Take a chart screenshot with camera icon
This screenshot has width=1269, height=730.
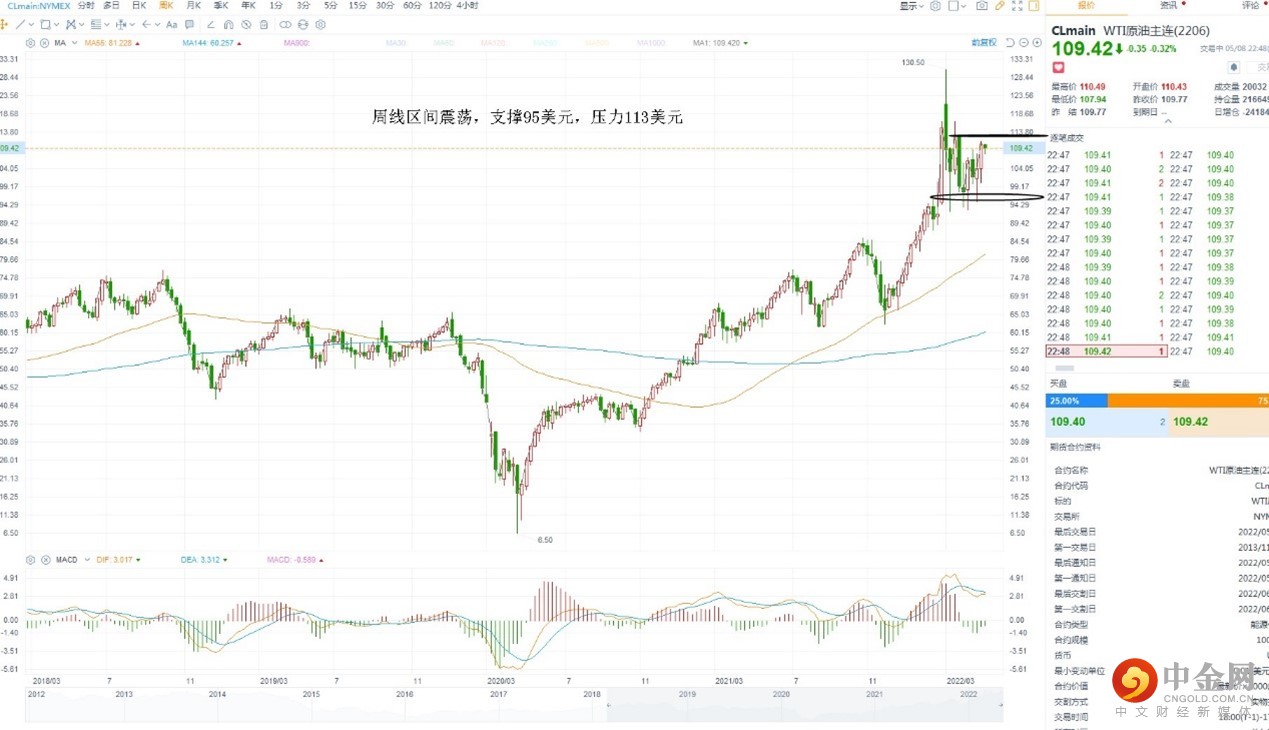pyautogui.click(x=982, y=6)
